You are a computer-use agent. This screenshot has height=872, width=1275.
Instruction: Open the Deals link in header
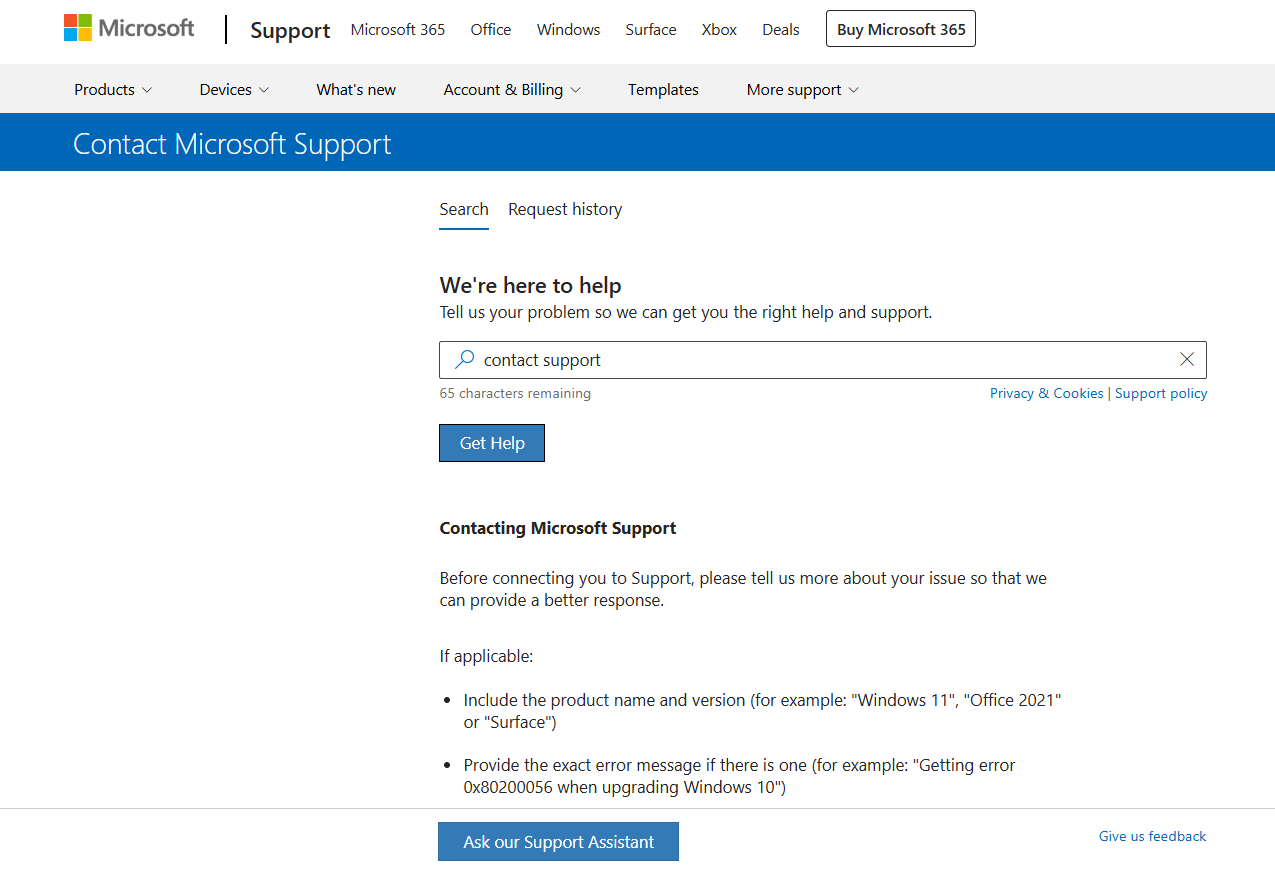pyautogui.click(x=781, y=30)
